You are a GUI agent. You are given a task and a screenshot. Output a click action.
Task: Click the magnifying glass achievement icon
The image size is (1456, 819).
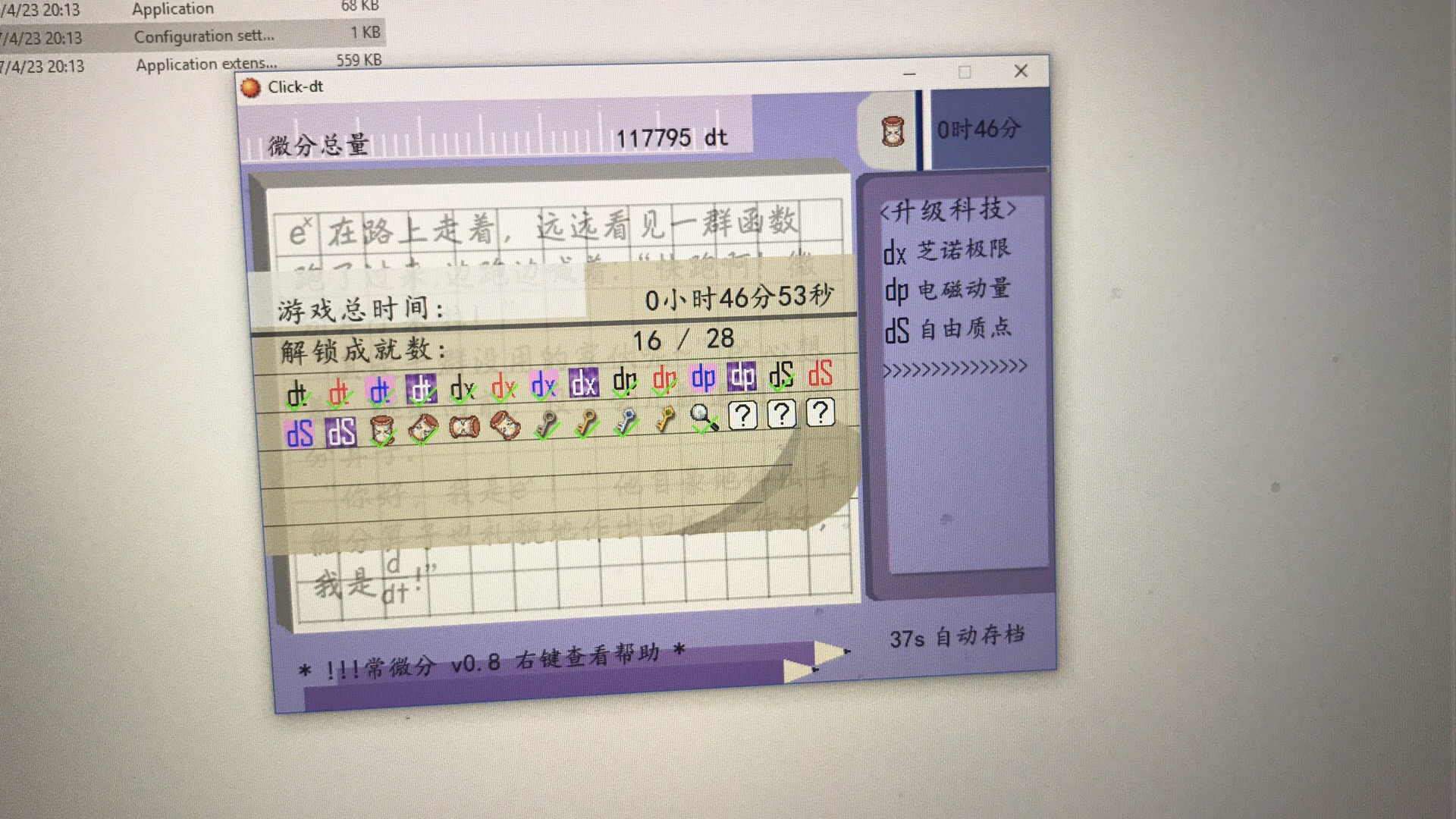[x=704, y=417]
